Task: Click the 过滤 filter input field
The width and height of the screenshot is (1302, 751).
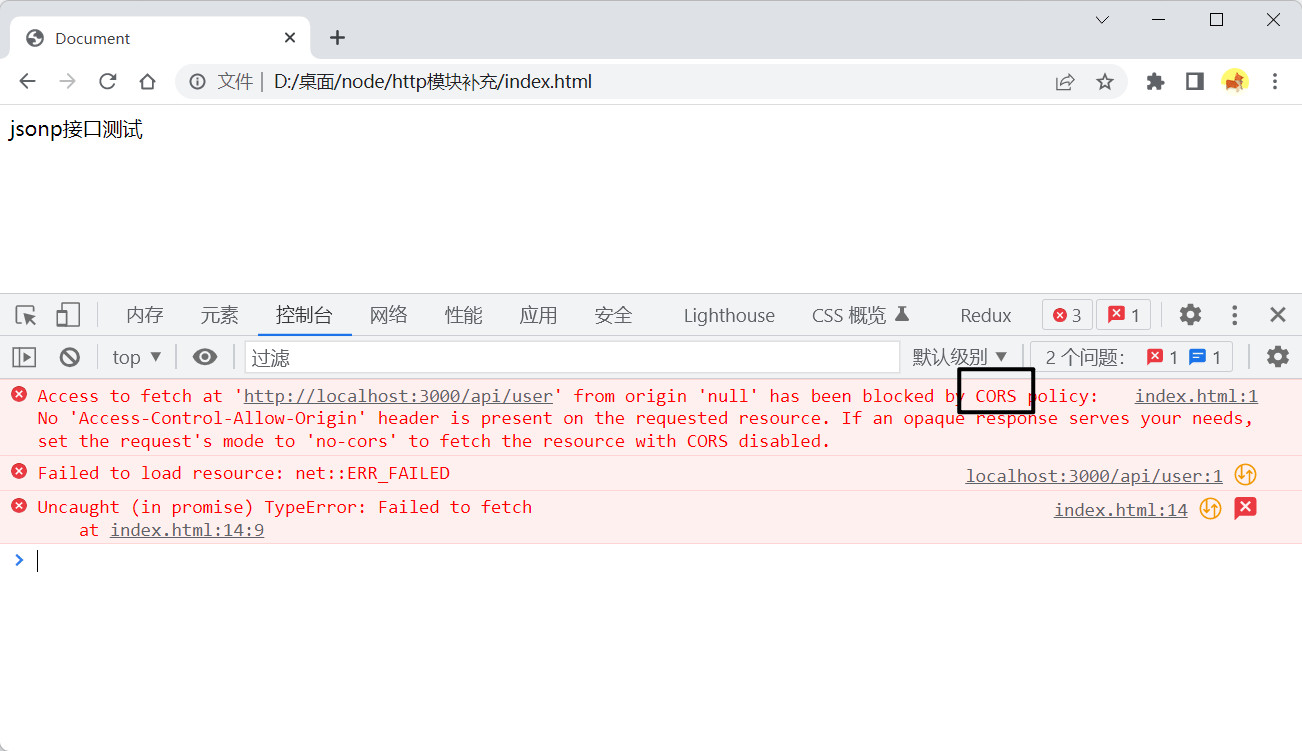Action: point(572,357)
